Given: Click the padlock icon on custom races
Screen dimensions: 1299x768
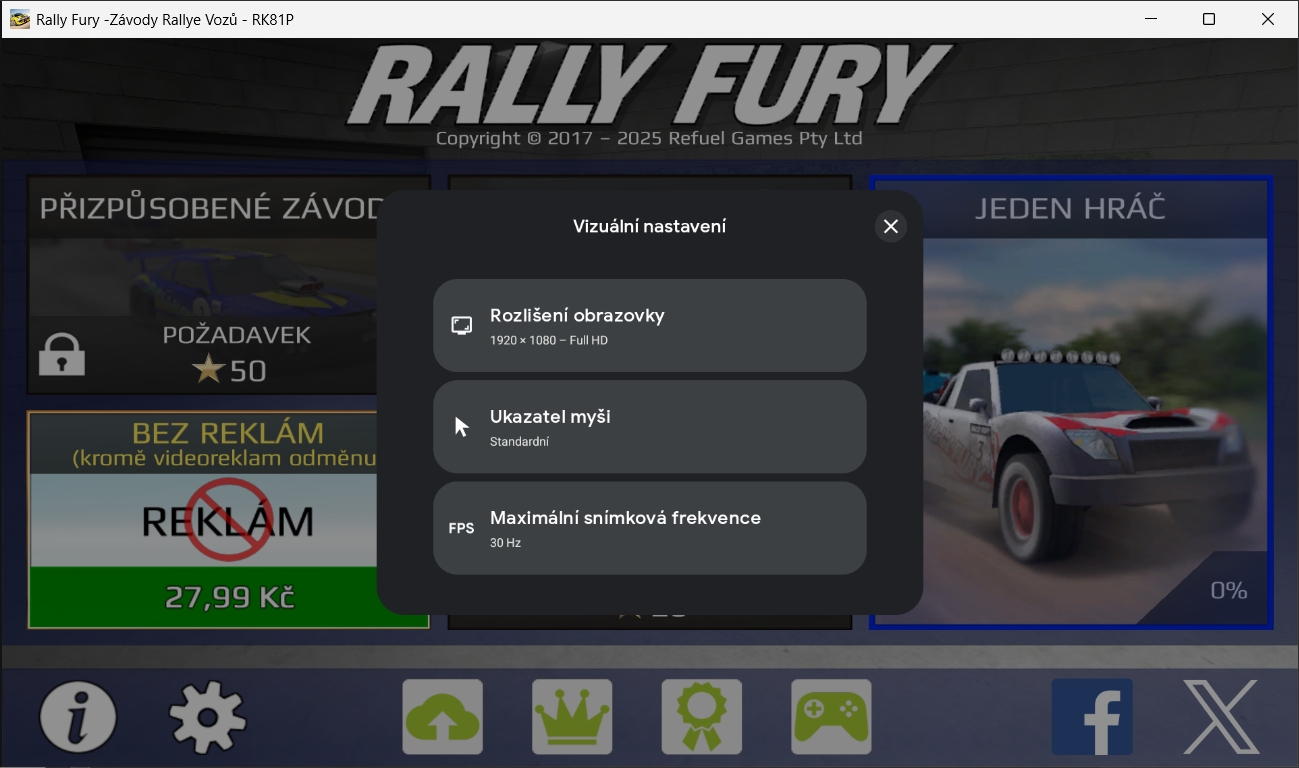Looking at the screenshot, I should 61,355.
